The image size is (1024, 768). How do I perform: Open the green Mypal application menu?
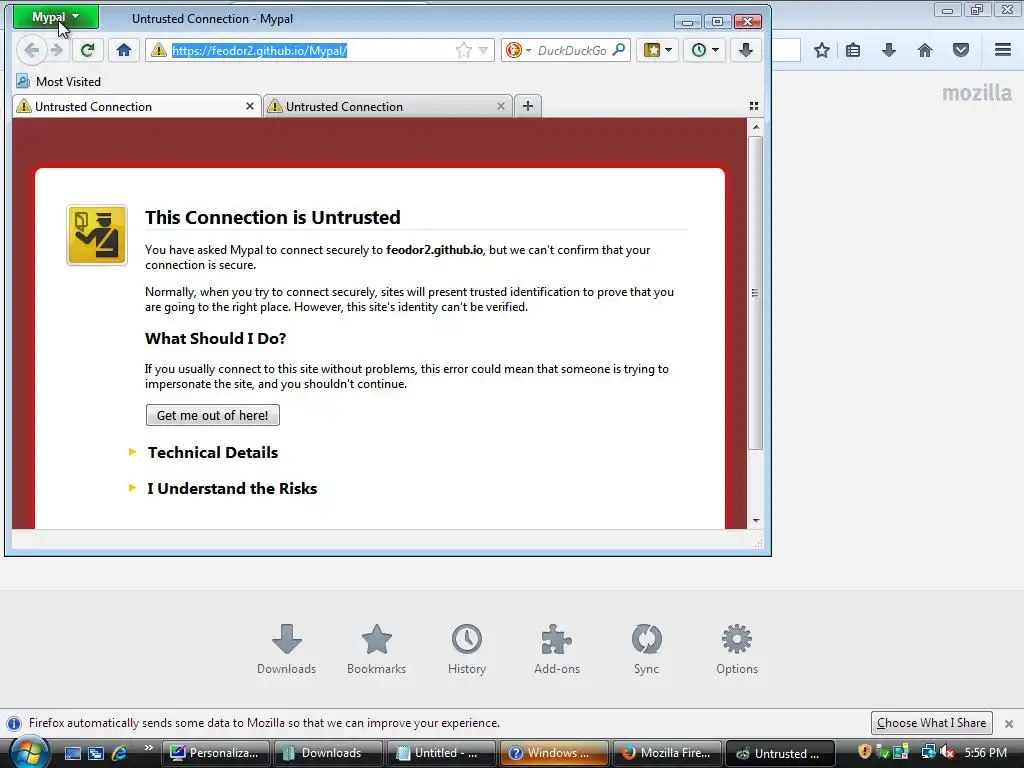tap(56, 17)
